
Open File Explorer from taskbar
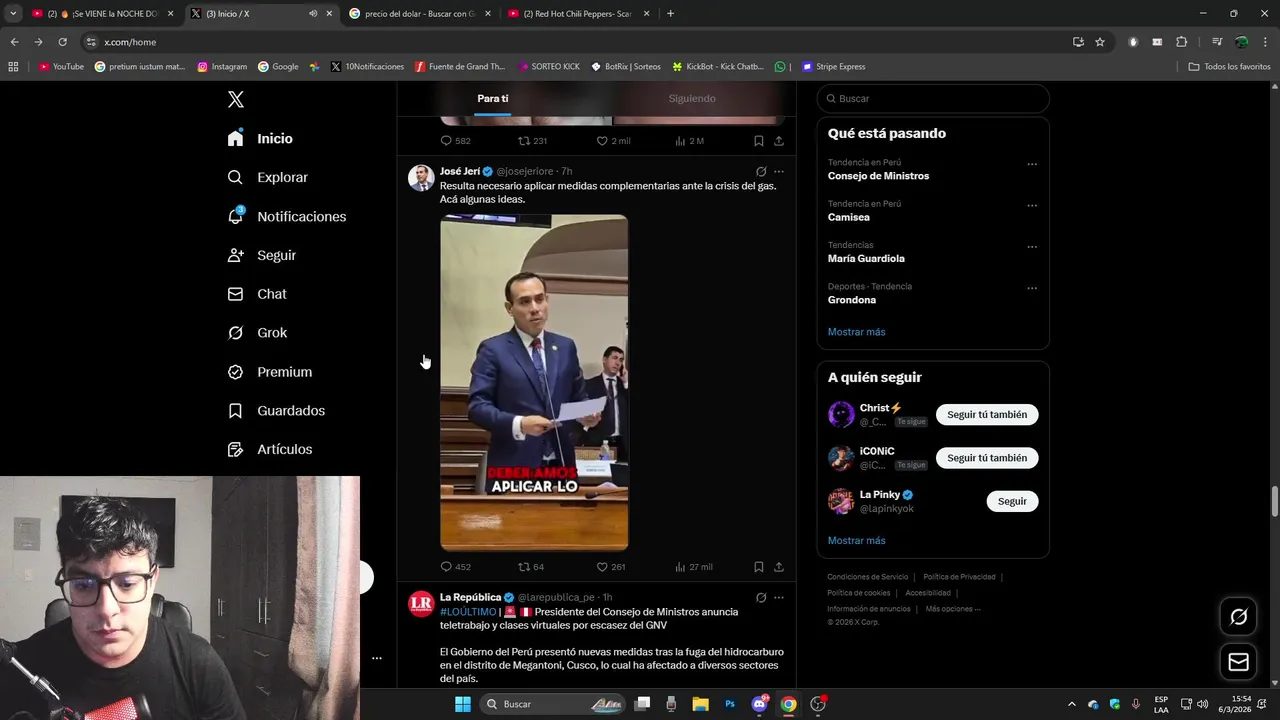tap(700, 704)
